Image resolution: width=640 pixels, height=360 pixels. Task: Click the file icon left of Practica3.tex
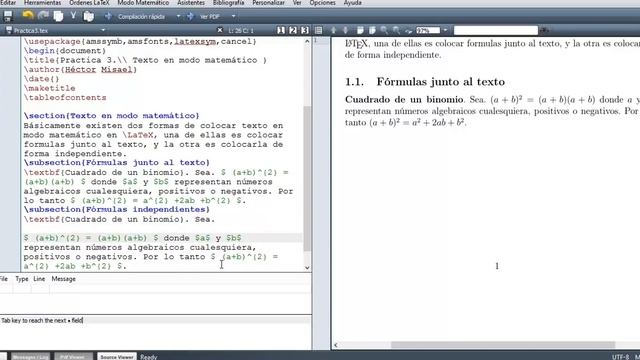(x=9, y=30)
